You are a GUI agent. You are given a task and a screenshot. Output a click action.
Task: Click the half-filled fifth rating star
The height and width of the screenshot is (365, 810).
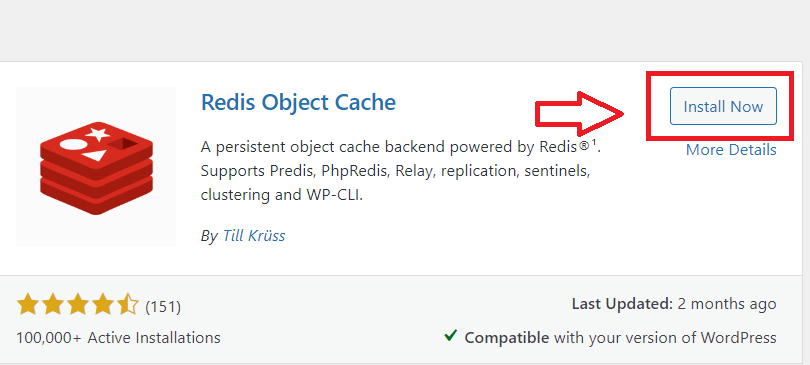pos(128,305)
